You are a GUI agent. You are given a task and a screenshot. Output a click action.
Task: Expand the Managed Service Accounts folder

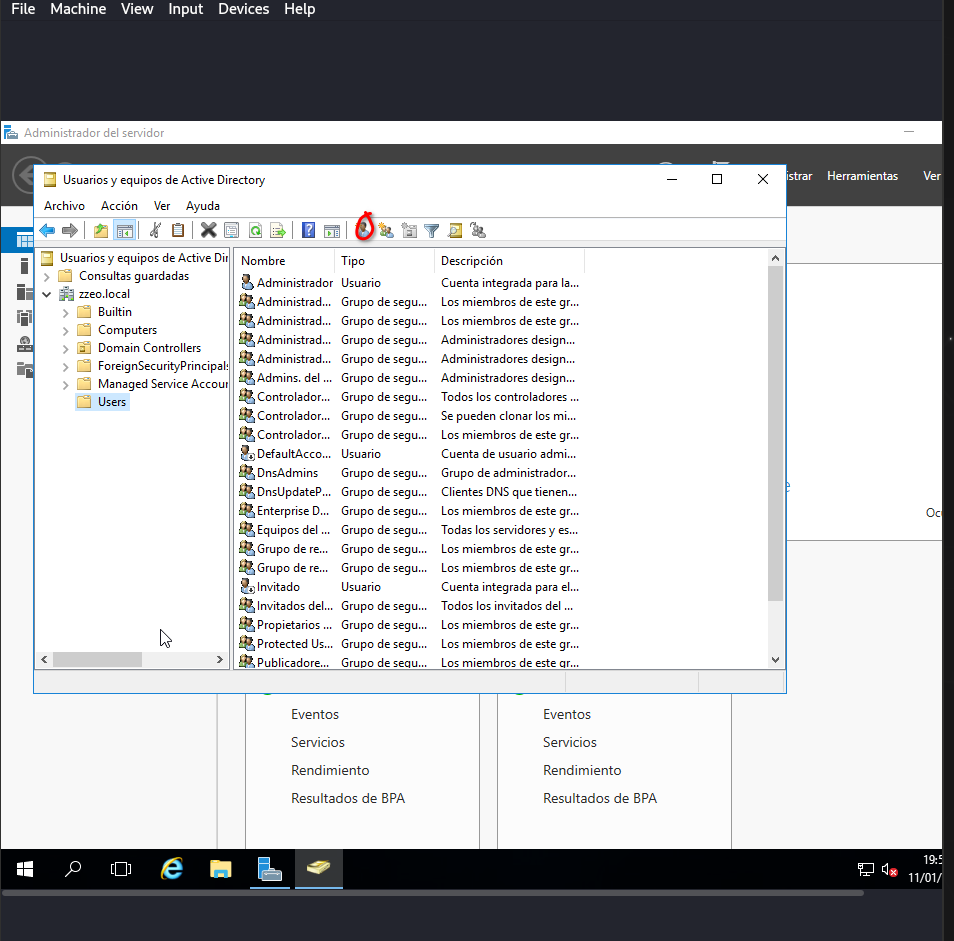tap(66, 384)
